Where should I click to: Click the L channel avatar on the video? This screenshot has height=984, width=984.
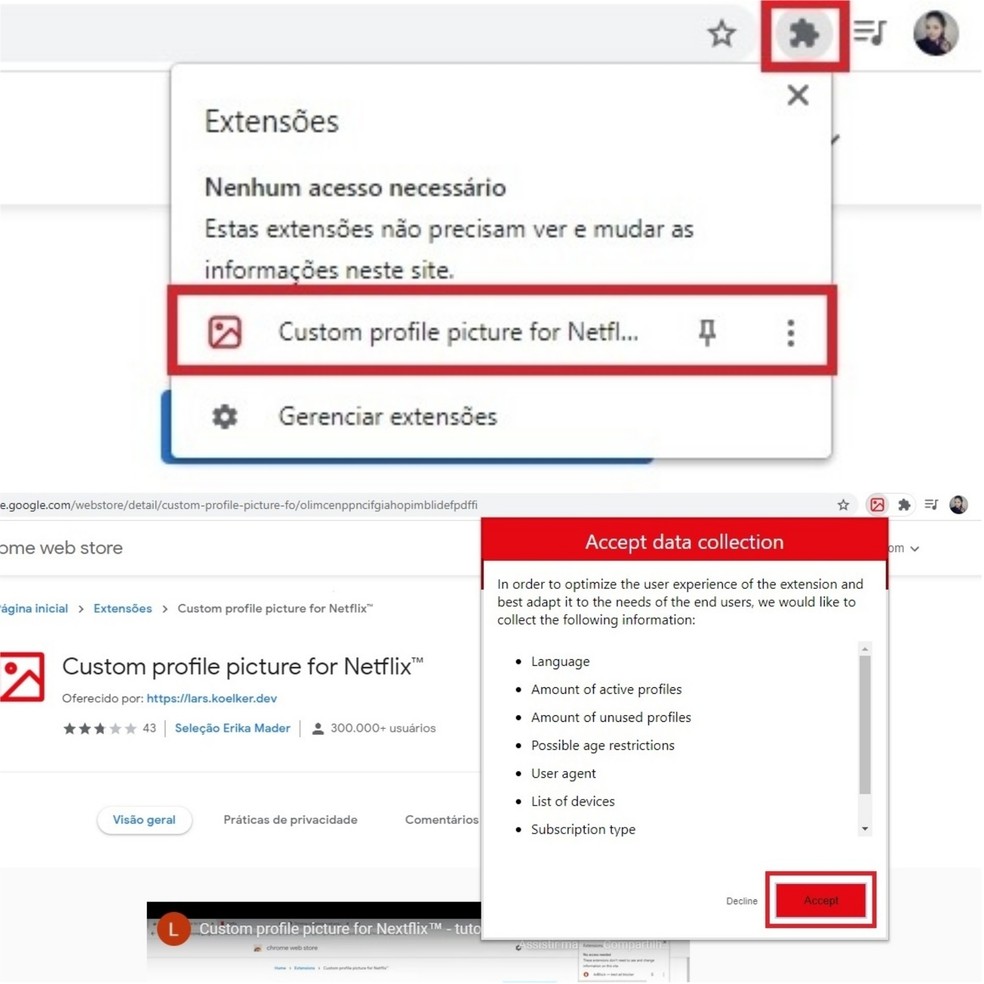tap(173, 929)
